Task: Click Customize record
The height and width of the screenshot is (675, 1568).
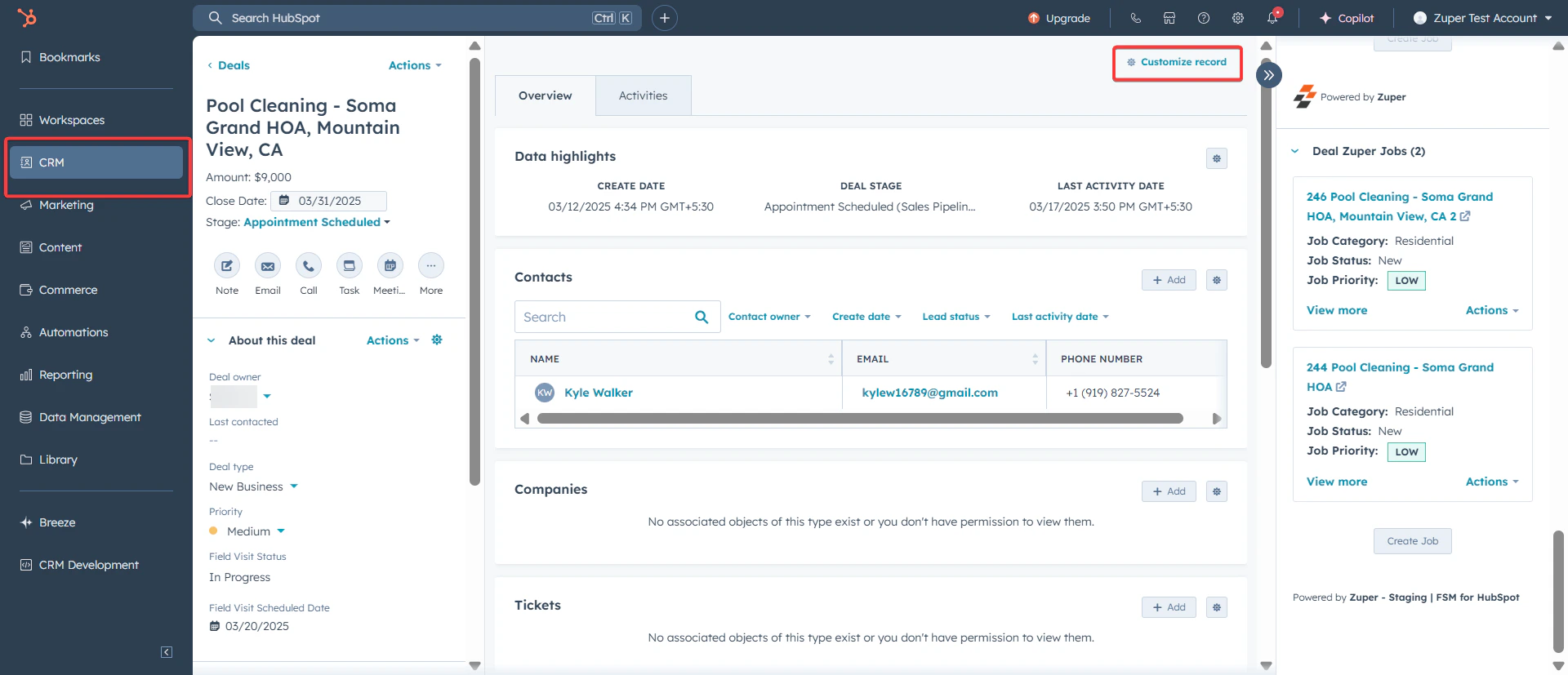Action: [x=1177, y=62]
